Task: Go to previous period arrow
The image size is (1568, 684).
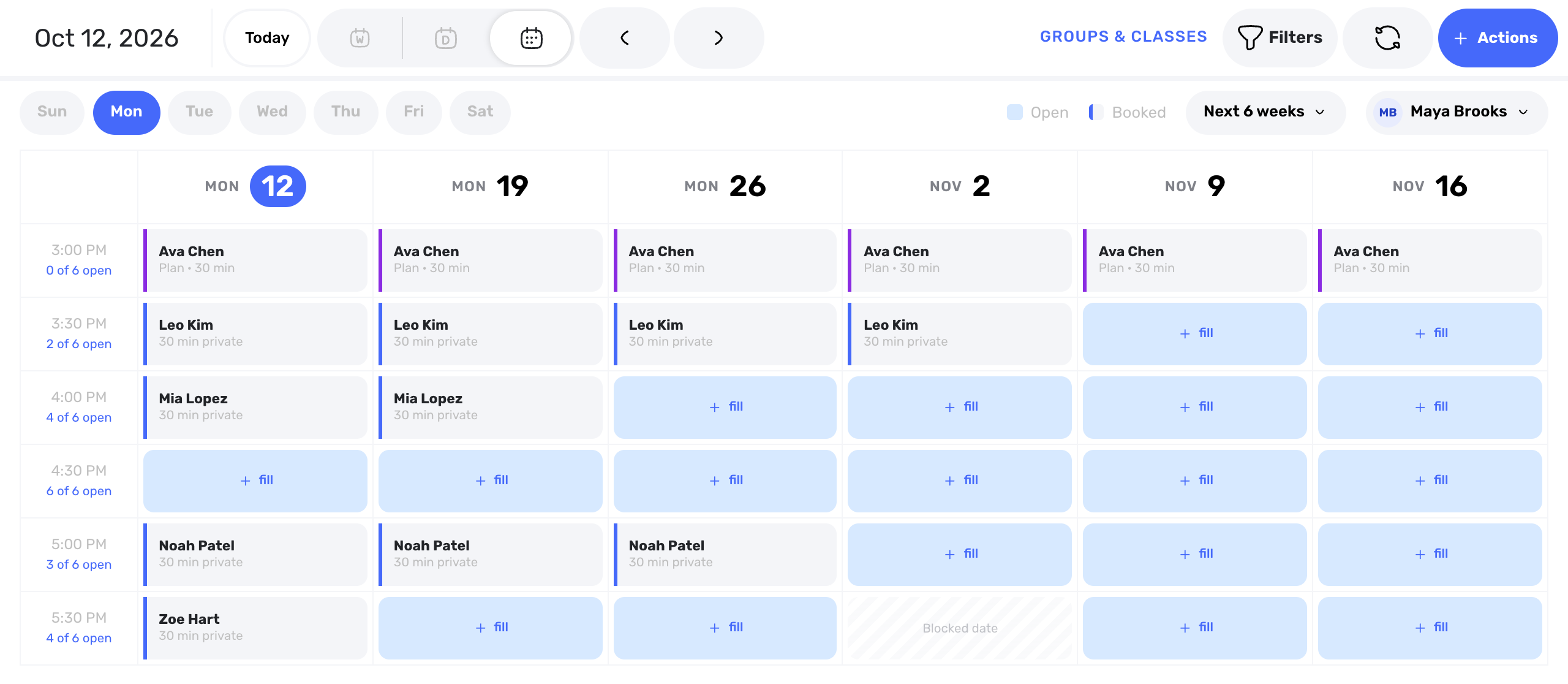Action: (625, 38)
